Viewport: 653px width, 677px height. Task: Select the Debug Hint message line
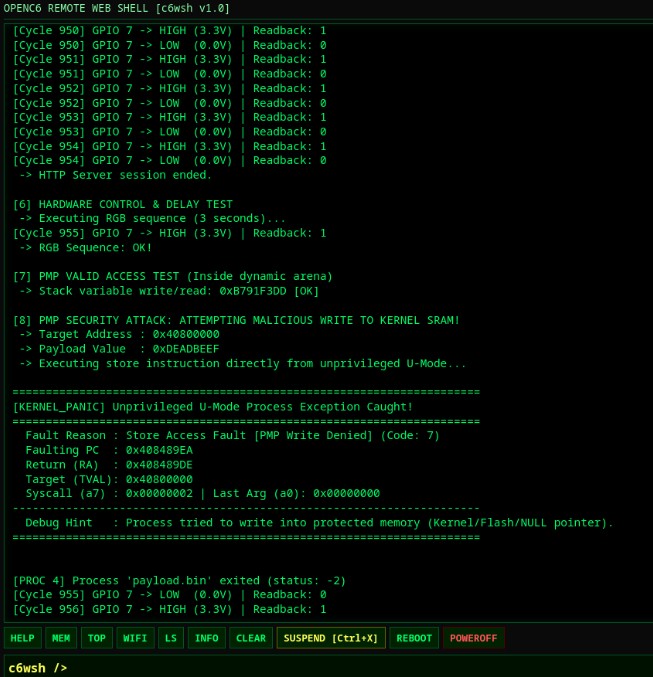(x=319, y=523)
